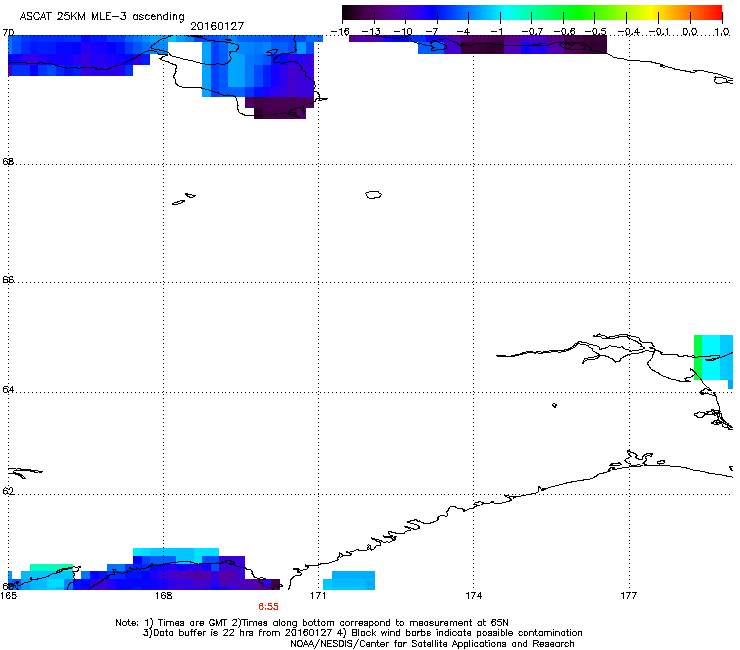Click the title 'ASCAT 25KM MLE-3 ascending'

click(102, 16)
